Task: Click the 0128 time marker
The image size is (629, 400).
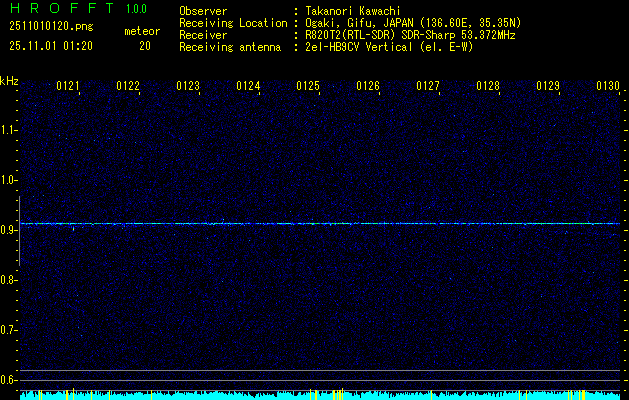Action: 488,86
